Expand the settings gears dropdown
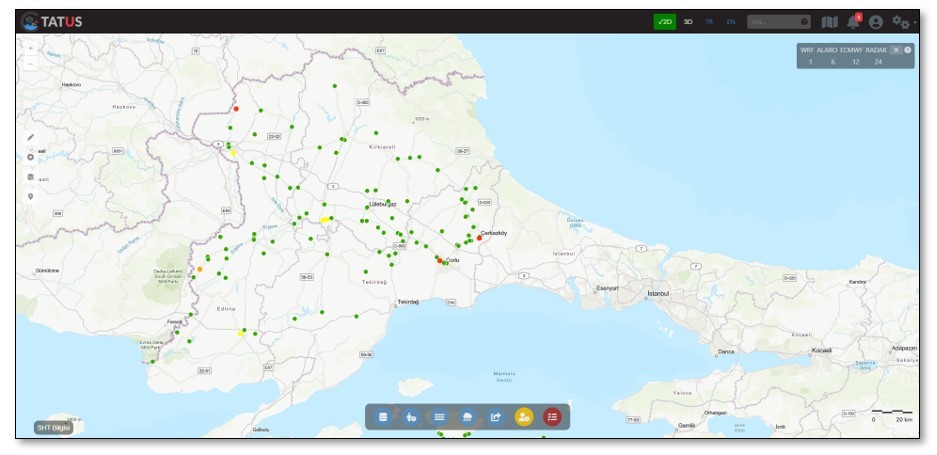 point(902,22)
